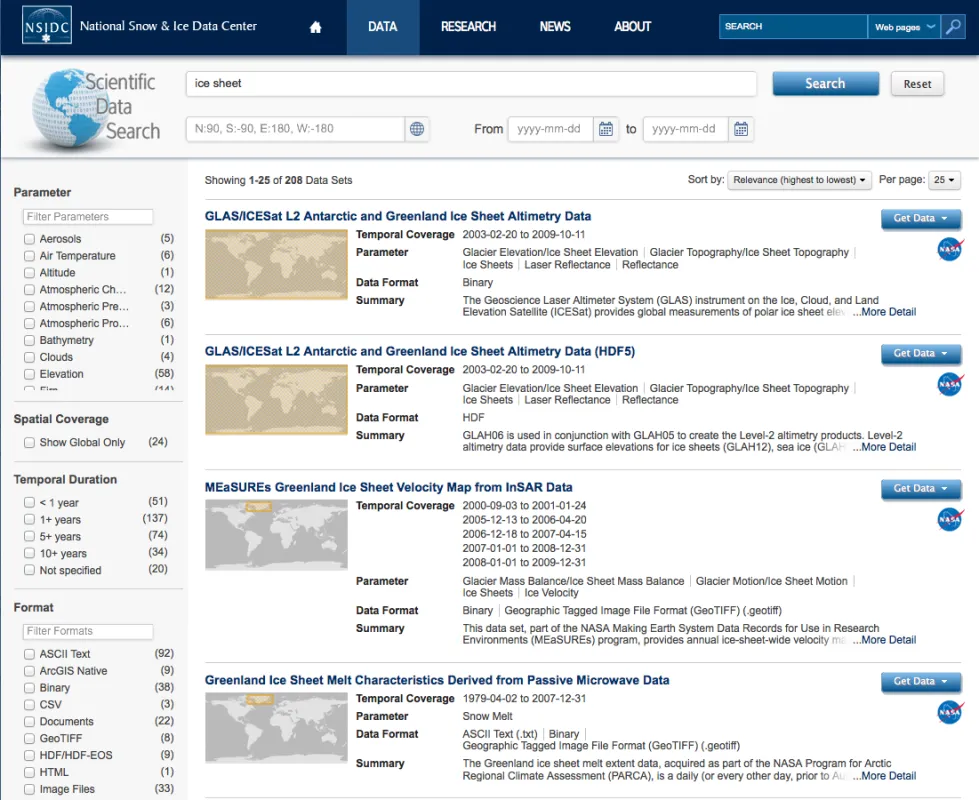This screenshot has width=979, height=800.
Task: Open the to date calendar picker
Action: pos(741,129)
